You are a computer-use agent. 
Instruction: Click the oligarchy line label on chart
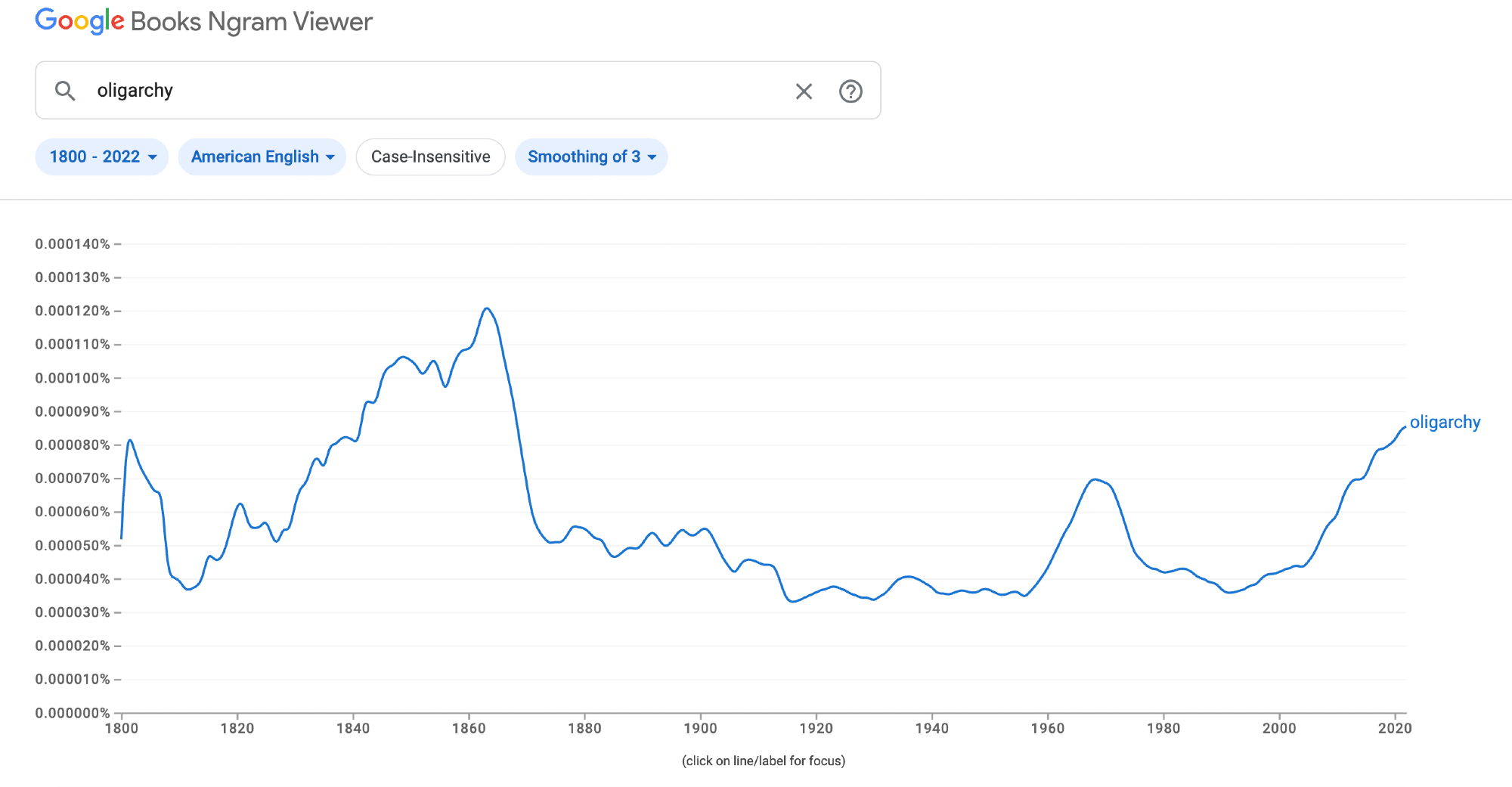point(1445,422)
